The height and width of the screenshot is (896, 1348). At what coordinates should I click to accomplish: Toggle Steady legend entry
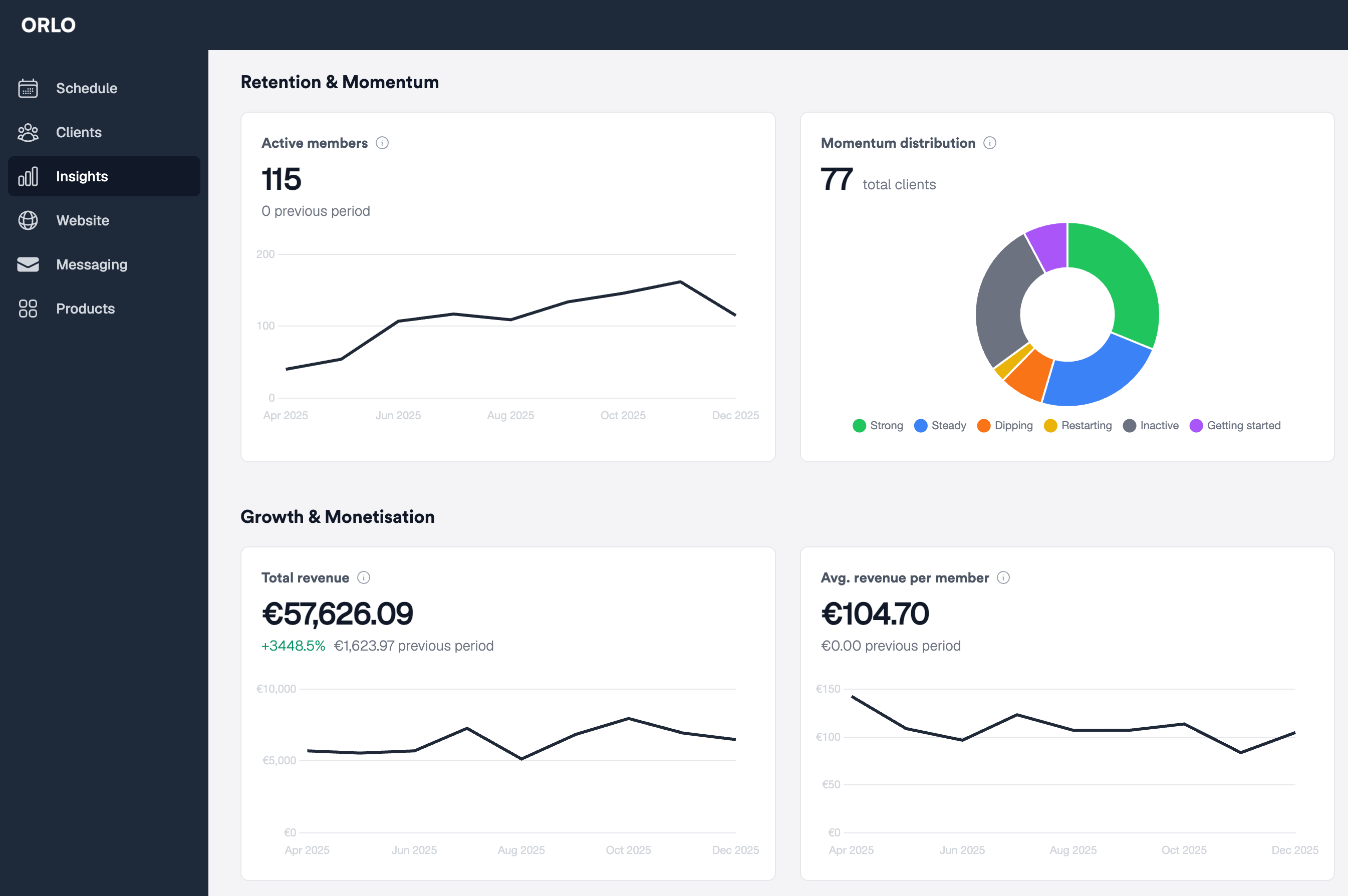tap(940, 426)
